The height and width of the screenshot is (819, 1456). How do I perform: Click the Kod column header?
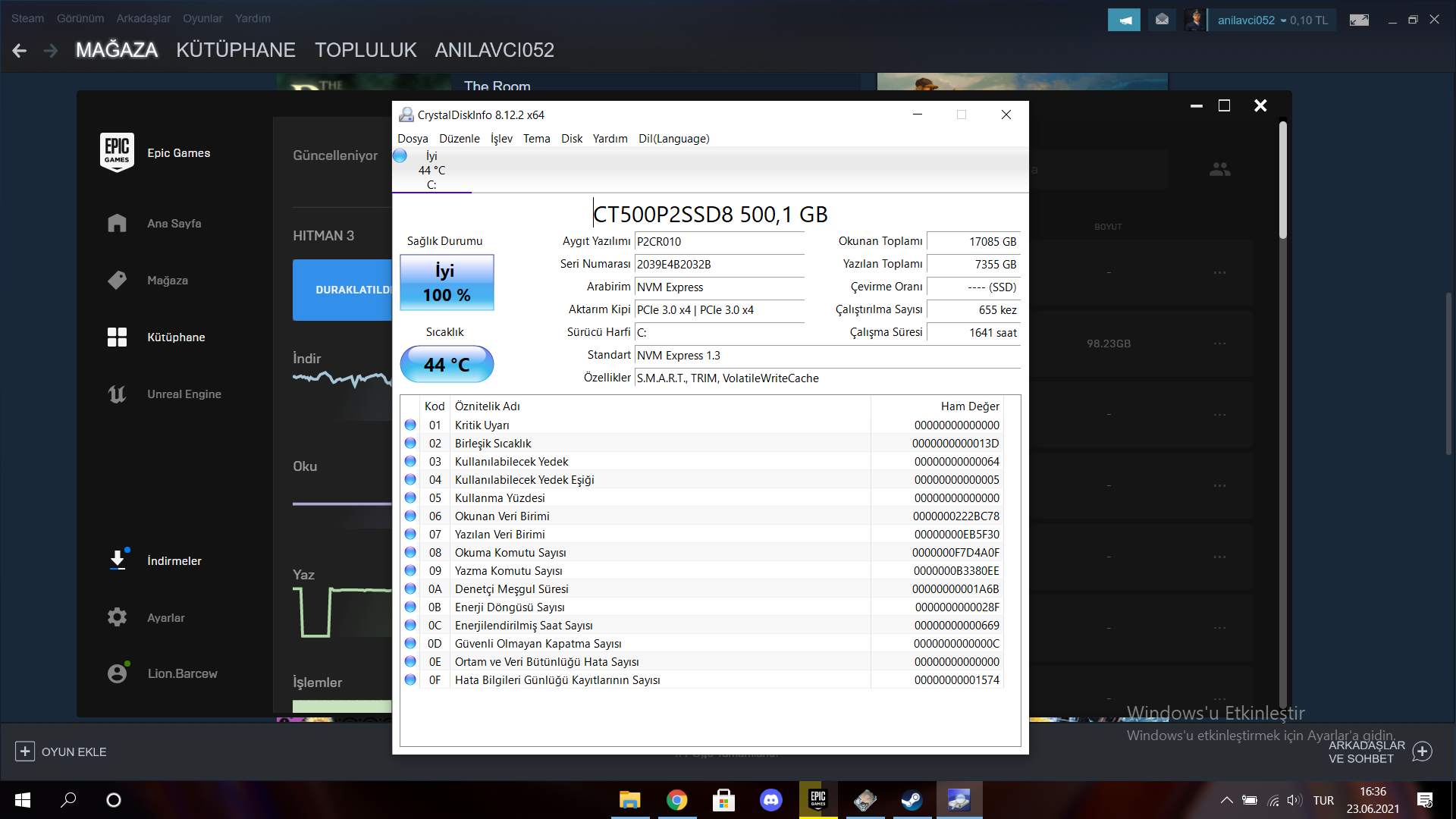[435, 406]
